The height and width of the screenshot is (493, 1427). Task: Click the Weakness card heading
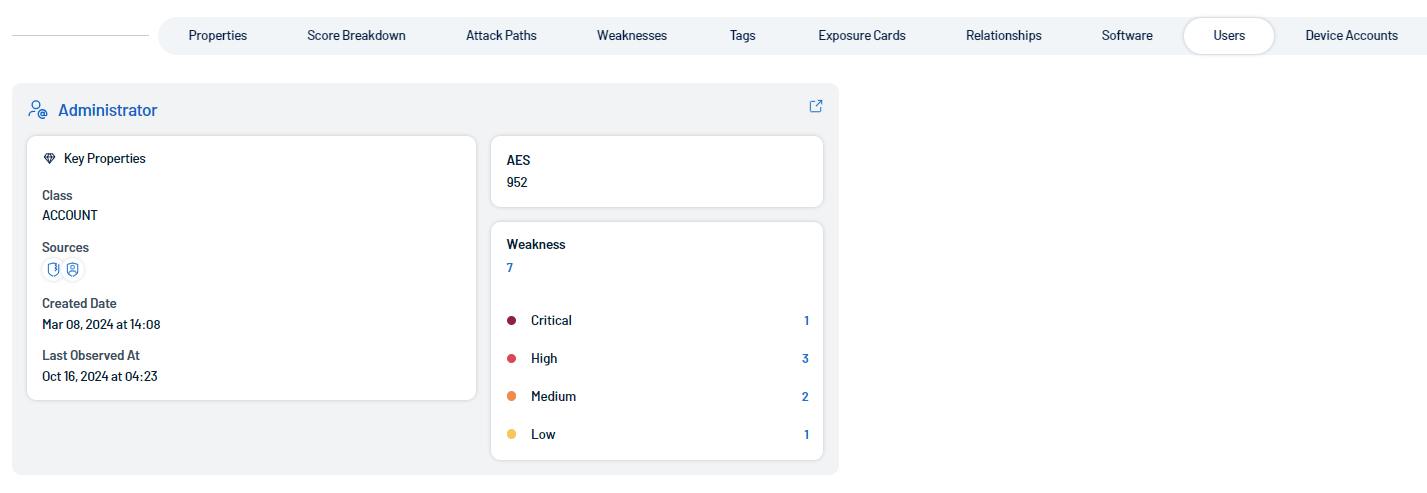click(536, 244)
